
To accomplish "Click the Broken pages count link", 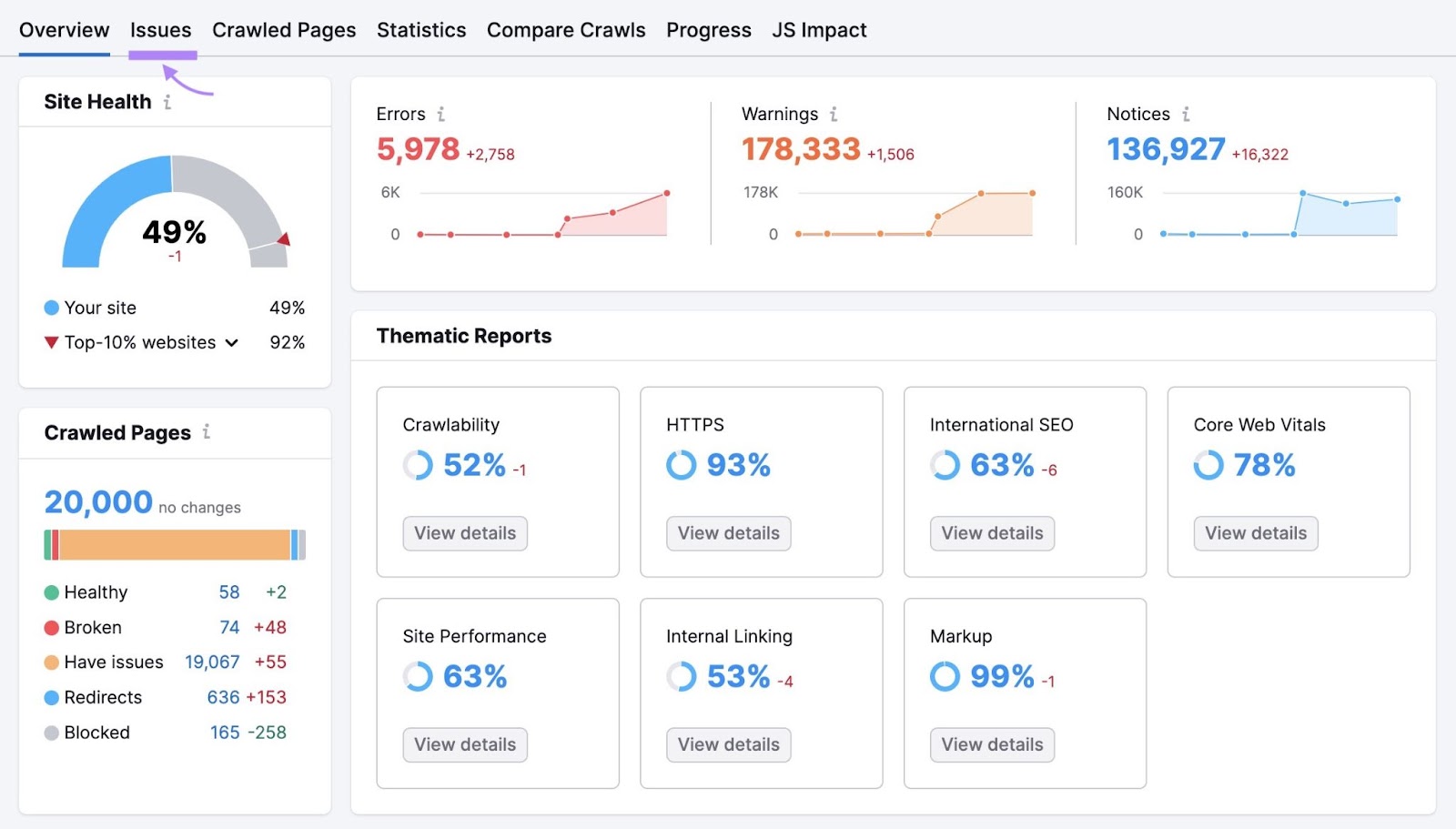I will tap(228, 627).
